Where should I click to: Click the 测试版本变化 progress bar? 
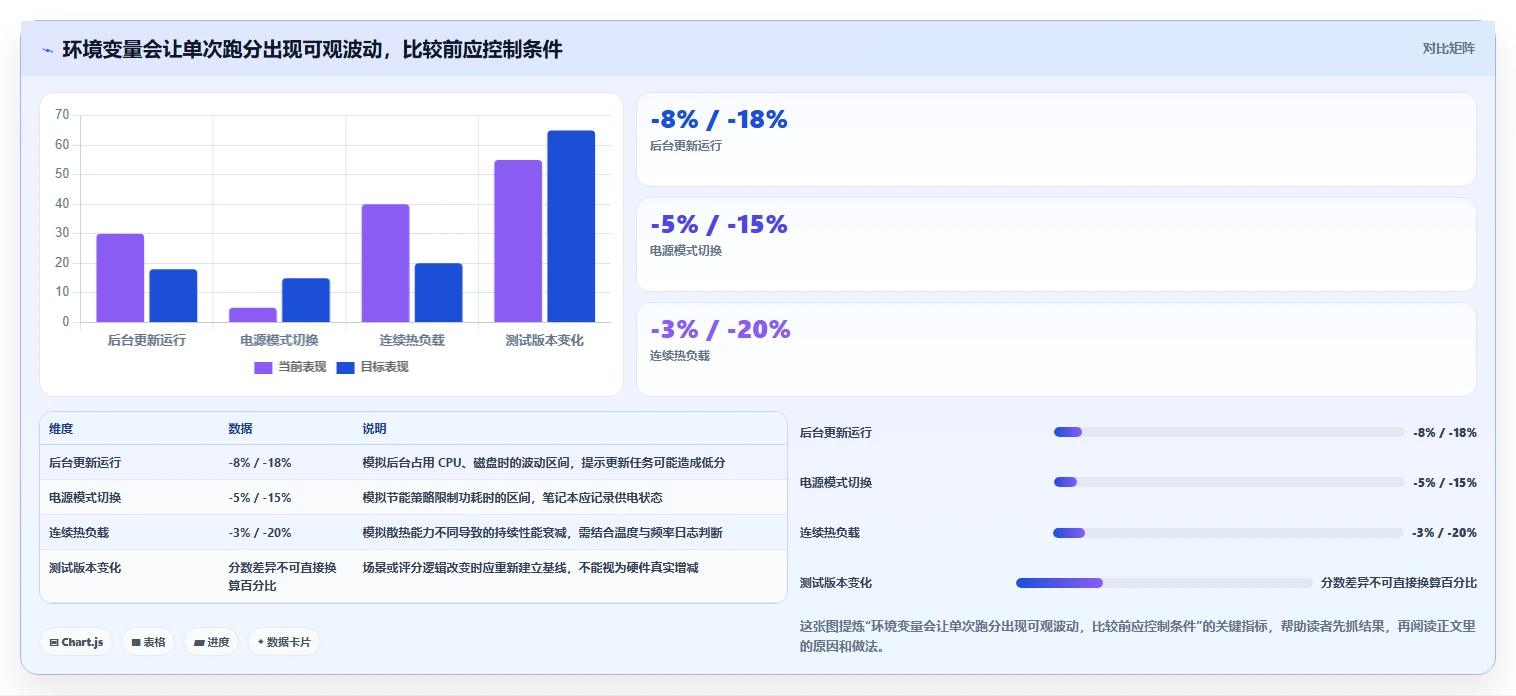tap(1164, 583)
